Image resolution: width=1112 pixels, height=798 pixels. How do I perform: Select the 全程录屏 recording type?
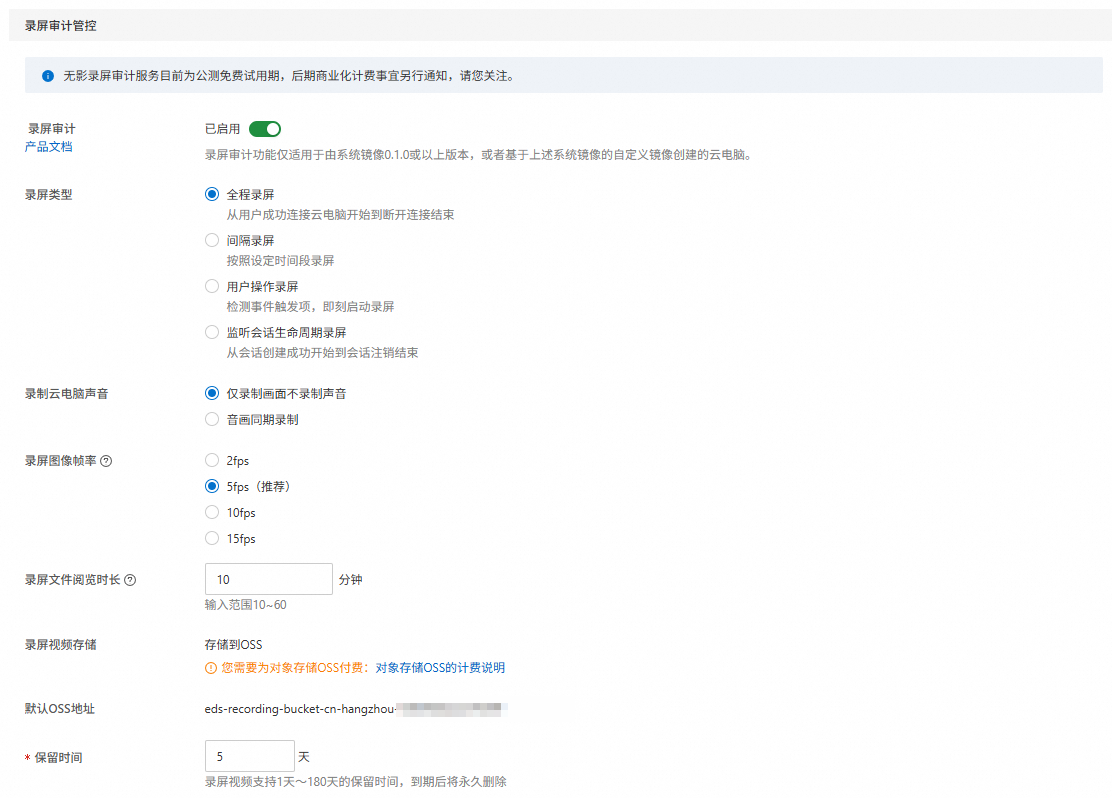(x=211, y=193)
